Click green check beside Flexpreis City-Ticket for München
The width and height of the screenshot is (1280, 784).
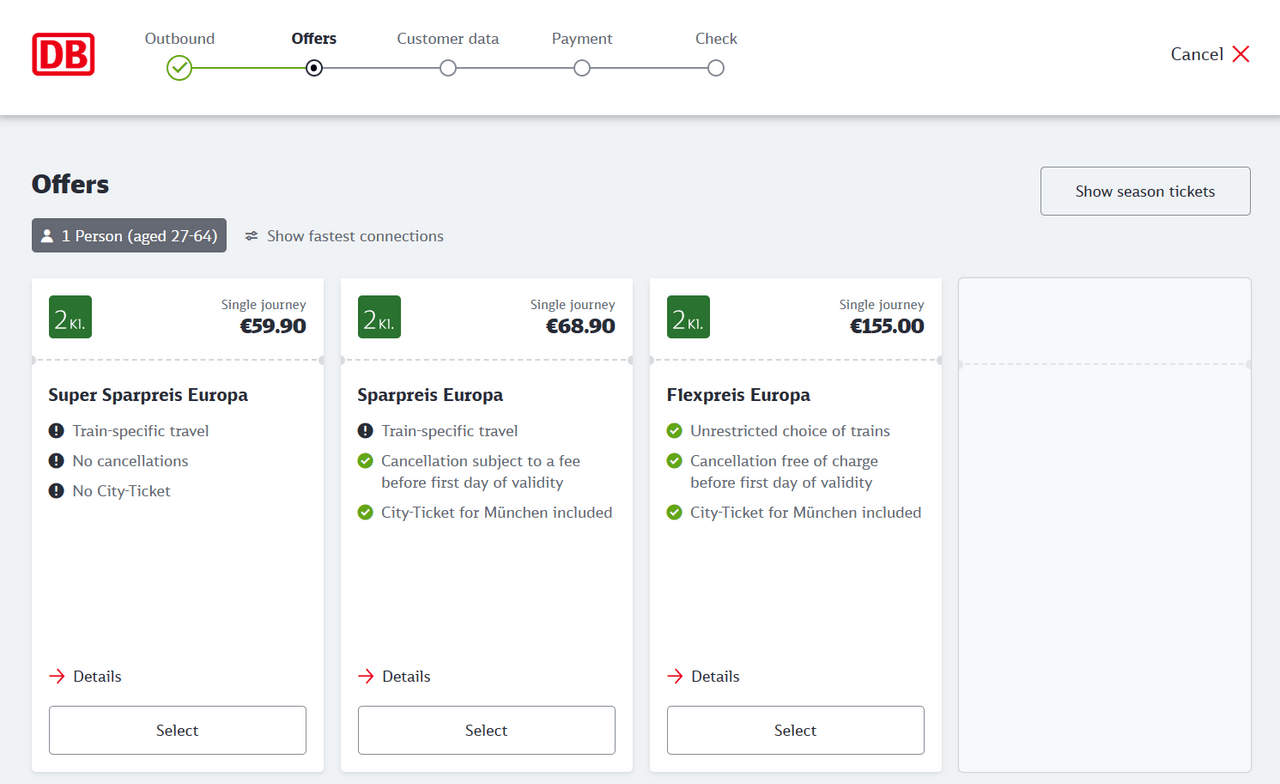tap(674, 512)
